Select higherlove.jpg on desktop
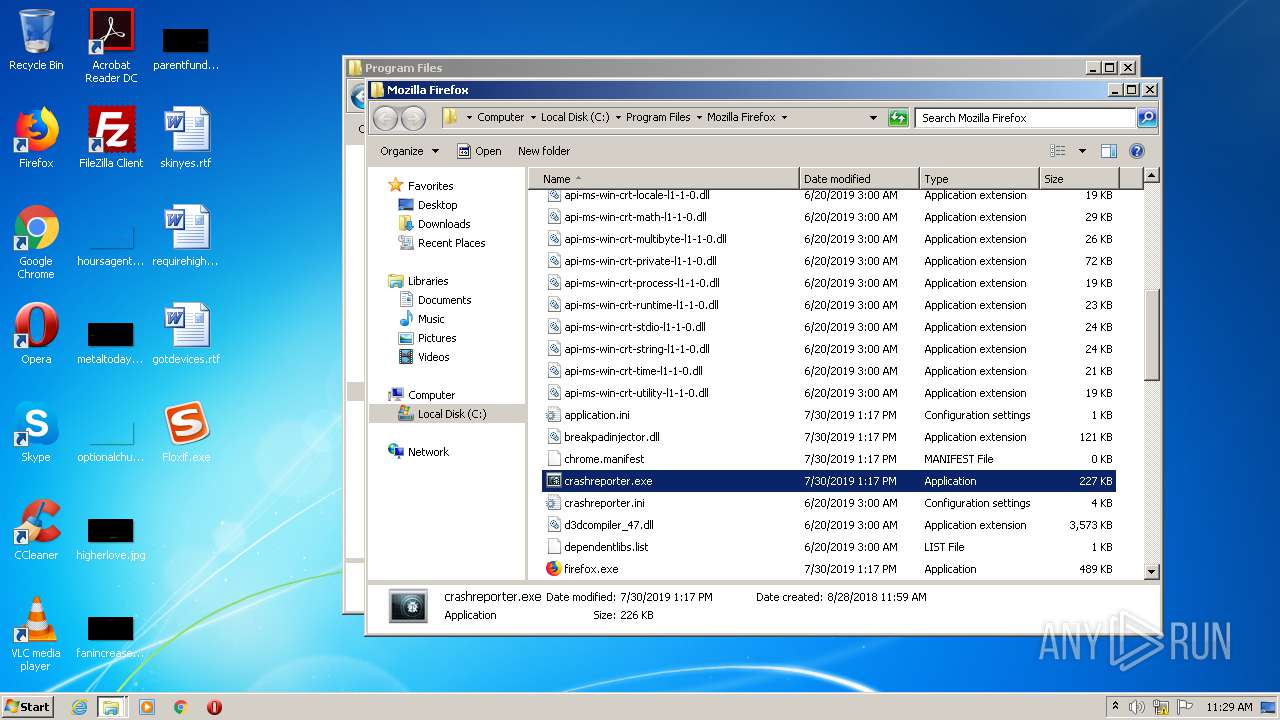The image size is (1280, 720). [111, 538]
